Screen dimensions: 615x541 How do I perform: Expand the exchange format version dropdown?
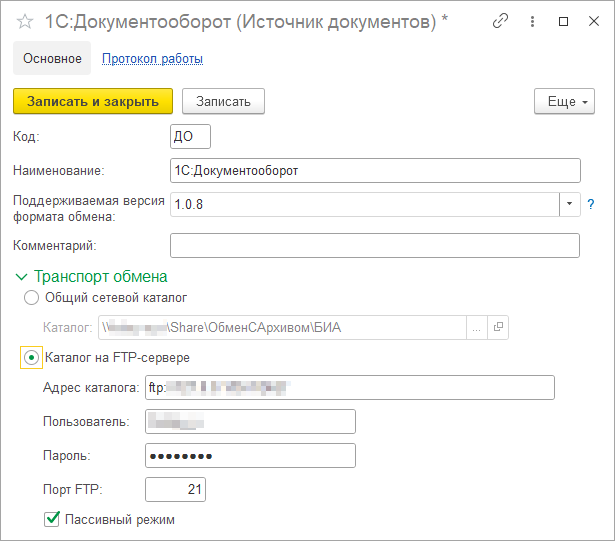click(x=569, y=204)
